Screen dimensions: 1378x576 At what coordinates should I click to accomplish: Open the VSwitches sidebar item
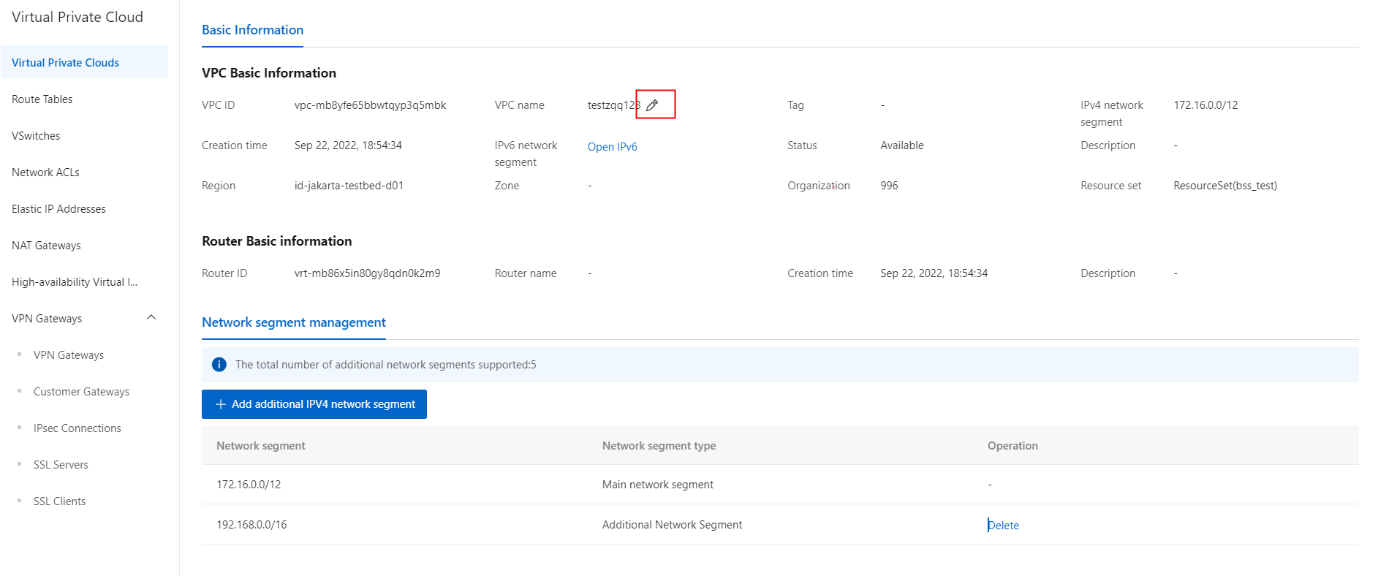point(36,136)
